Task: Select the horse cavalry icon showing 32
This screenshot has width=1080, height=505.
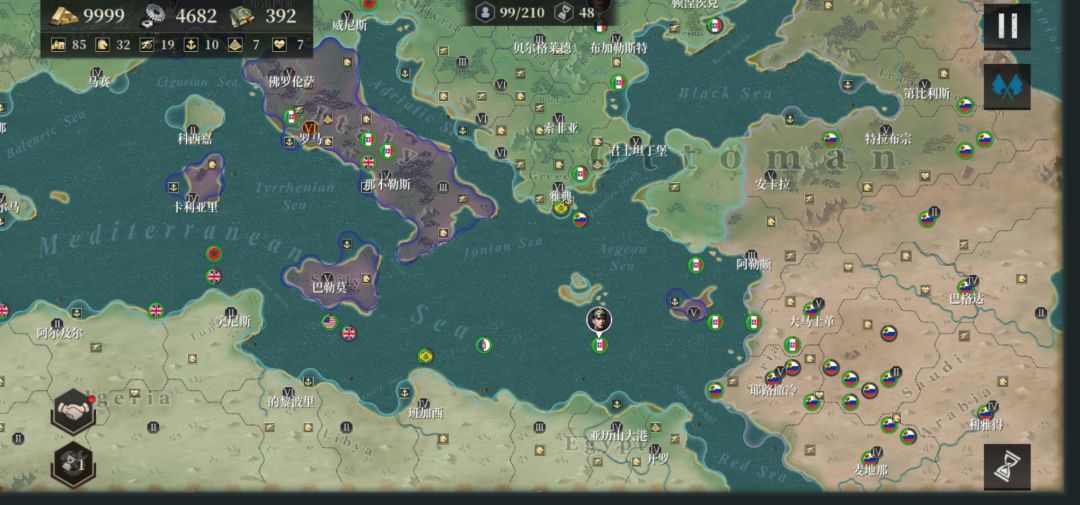Action: point(102,45)
